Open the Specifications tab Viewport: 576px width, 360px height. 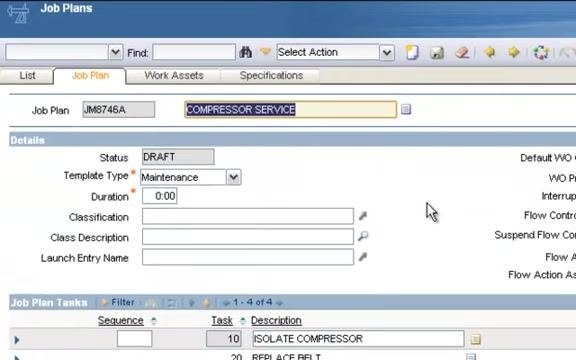(x=271, y=76)
